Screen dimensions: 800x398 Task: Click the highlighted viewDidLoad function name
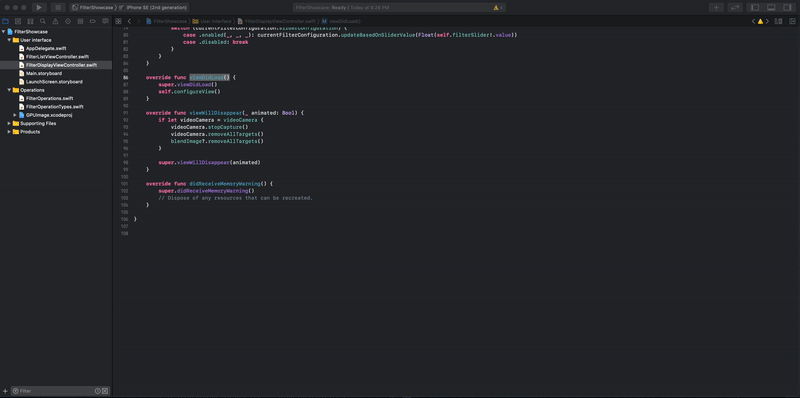(209, 78)
